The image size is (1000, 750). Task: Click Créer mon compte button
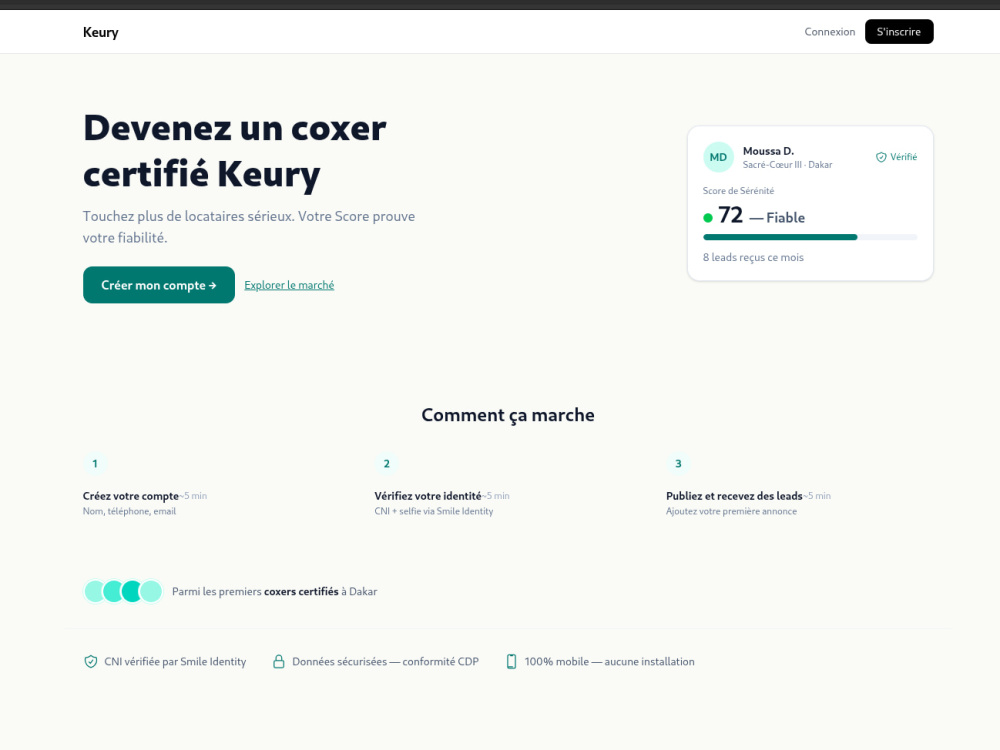159,285
